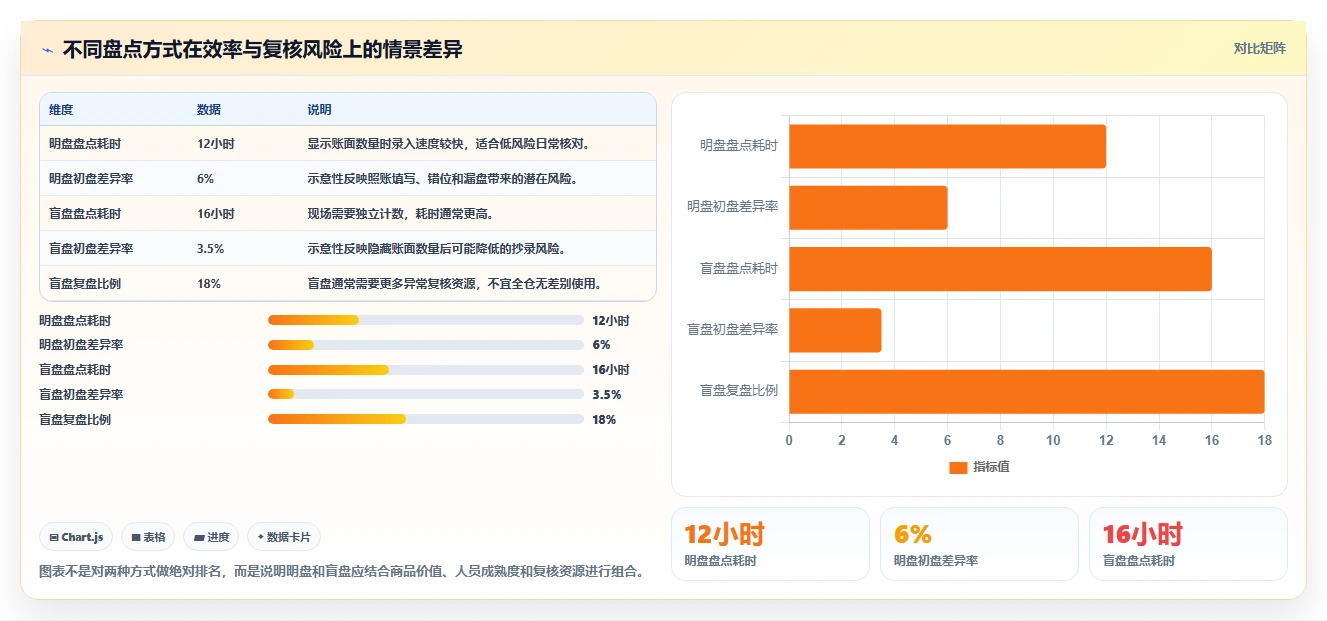Image resolution: width=1327 pixels, height=621 pixels.
Task: Click the 盲盘初盘差异率 progress bar
Action: pos(425,394)
